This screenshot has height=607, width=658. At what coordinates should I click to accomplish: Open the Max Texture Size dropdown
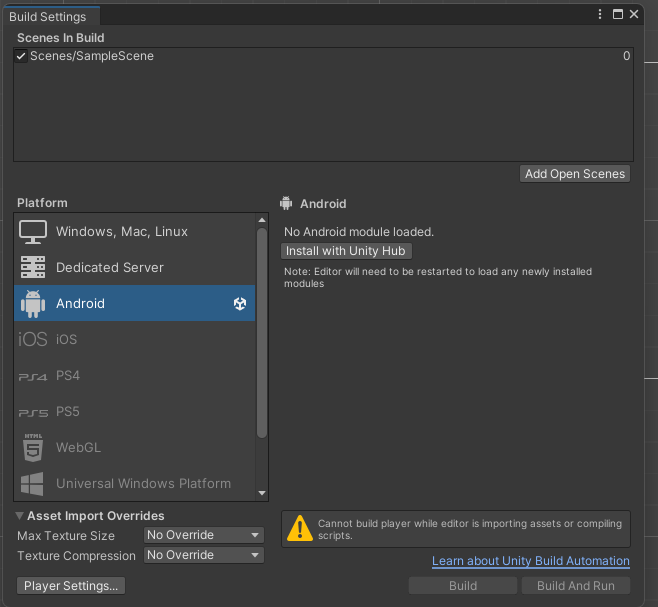204,535
